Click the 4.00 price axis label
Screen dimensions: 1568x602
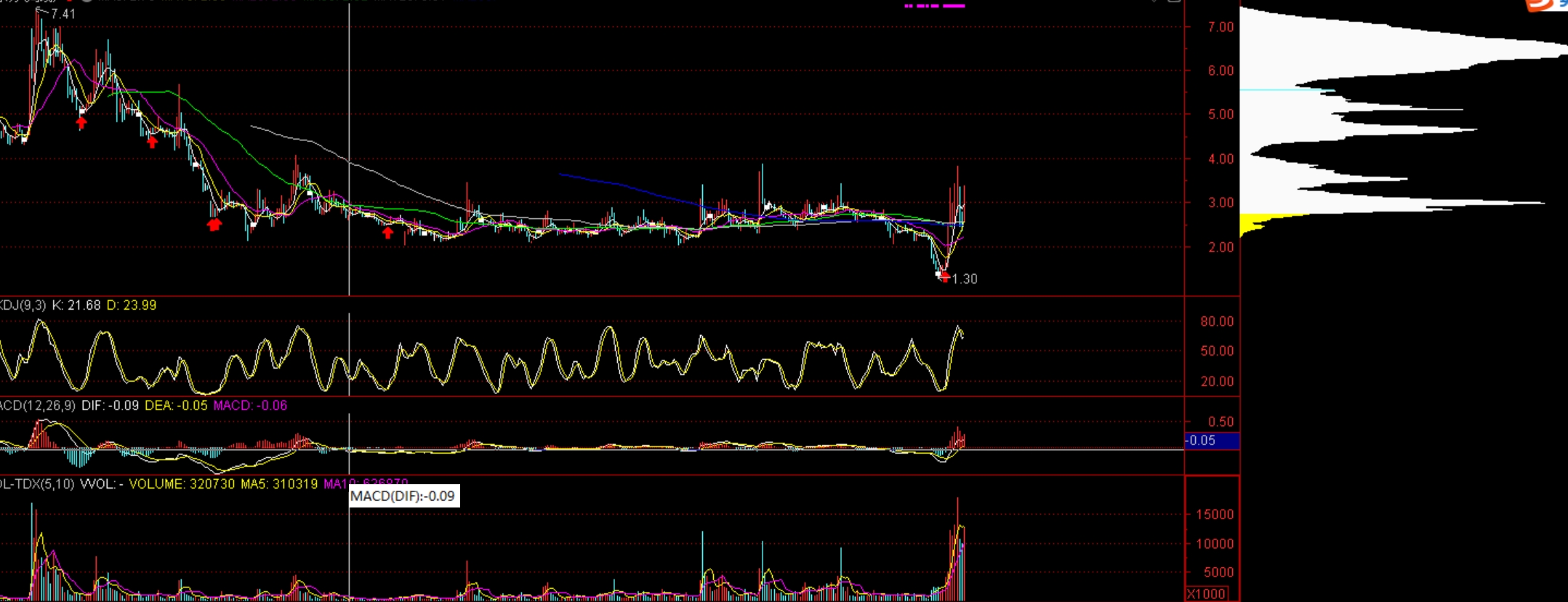(1221, 158)
